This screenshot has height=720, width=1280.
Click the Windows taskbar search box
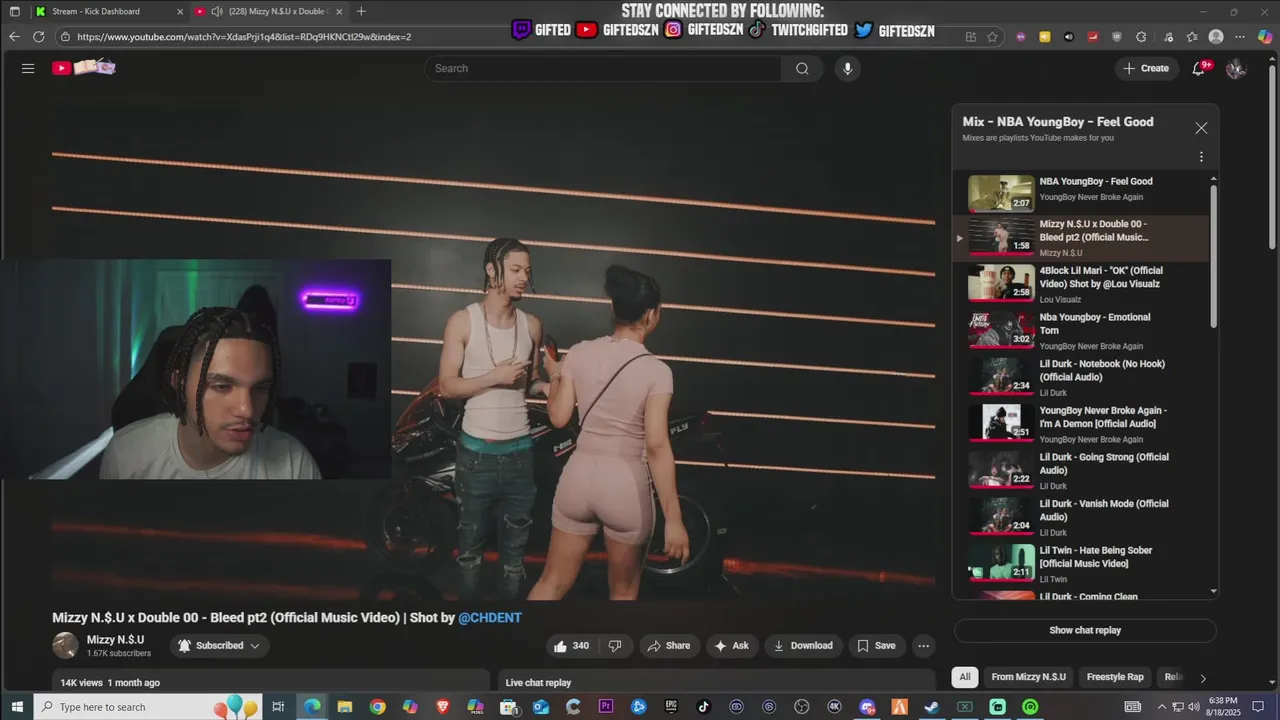tap(147, 707)
